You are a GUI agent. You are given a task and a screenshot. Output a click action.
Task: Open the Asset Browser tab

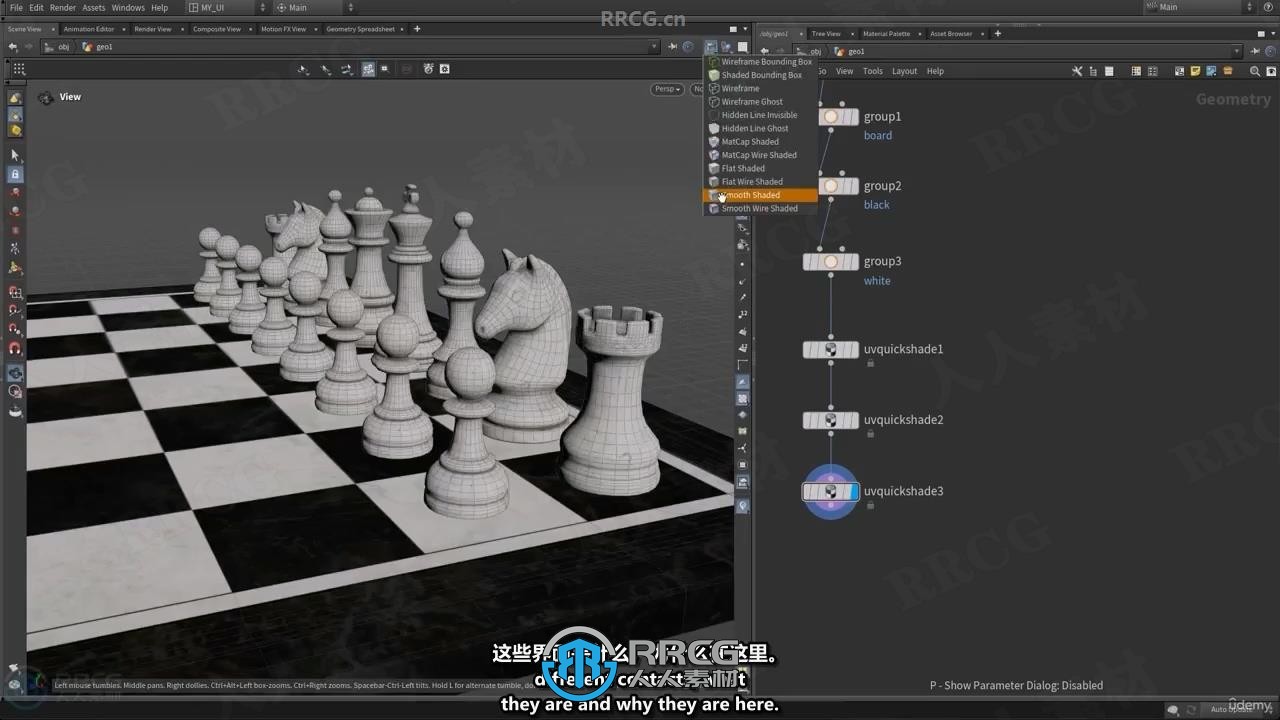[951, 34]
